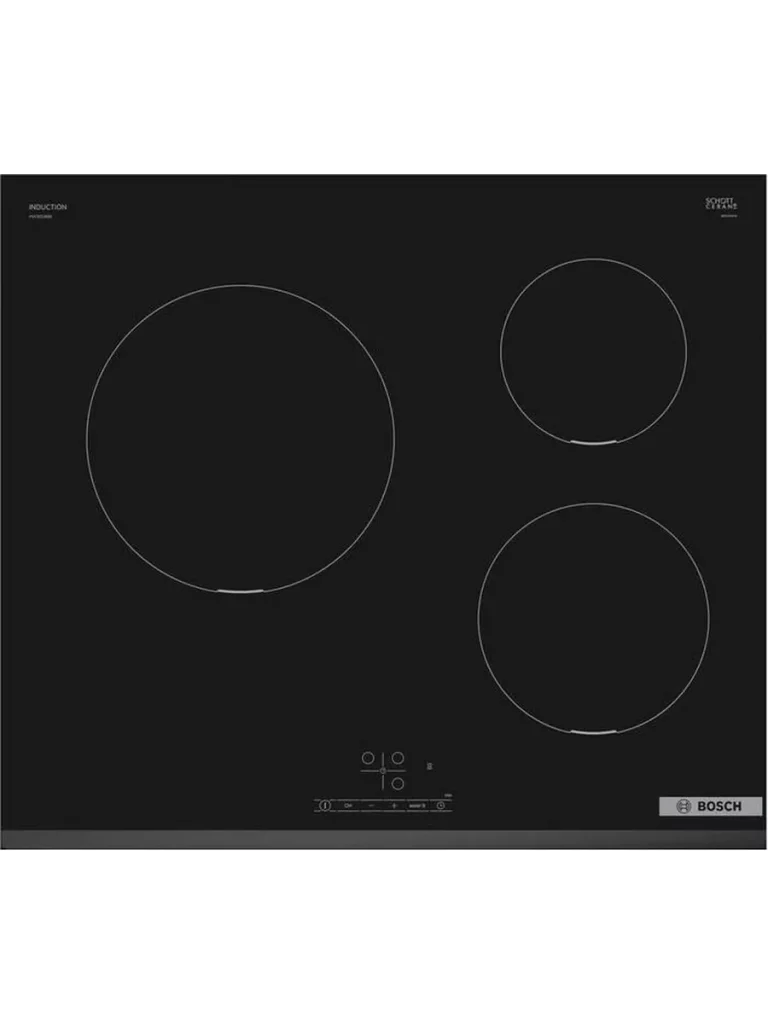Click the large left cooking zone

[x=240, y=438]
